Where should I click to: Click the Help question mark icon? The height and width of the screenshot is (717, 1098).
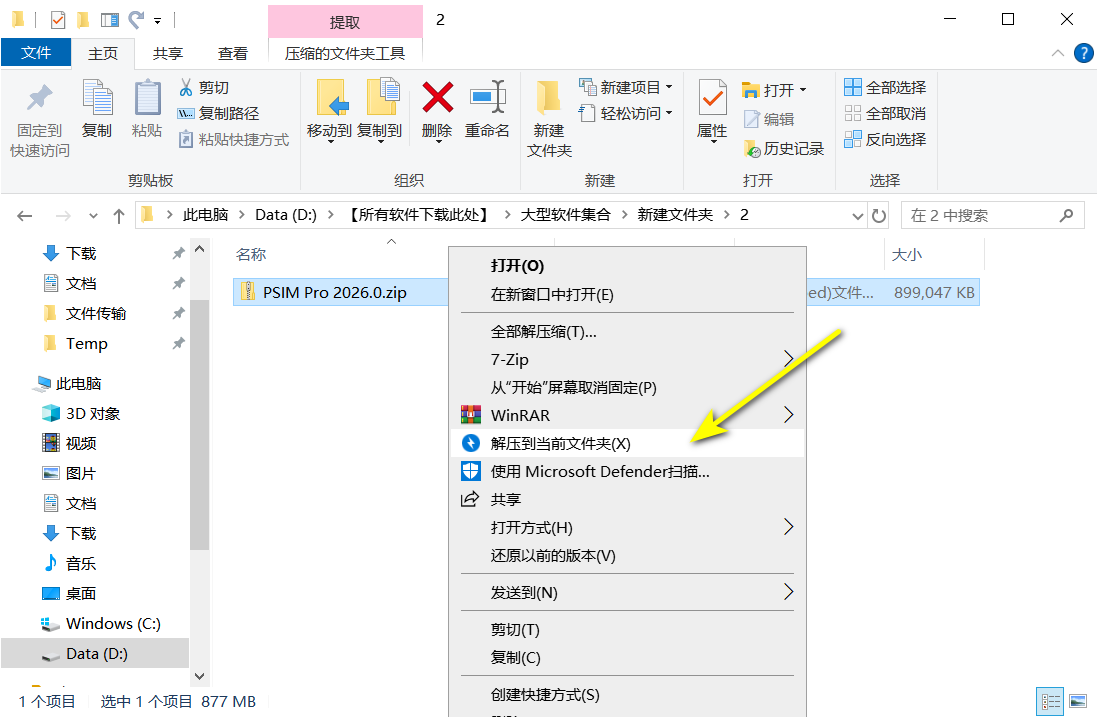coord(1083,53)
